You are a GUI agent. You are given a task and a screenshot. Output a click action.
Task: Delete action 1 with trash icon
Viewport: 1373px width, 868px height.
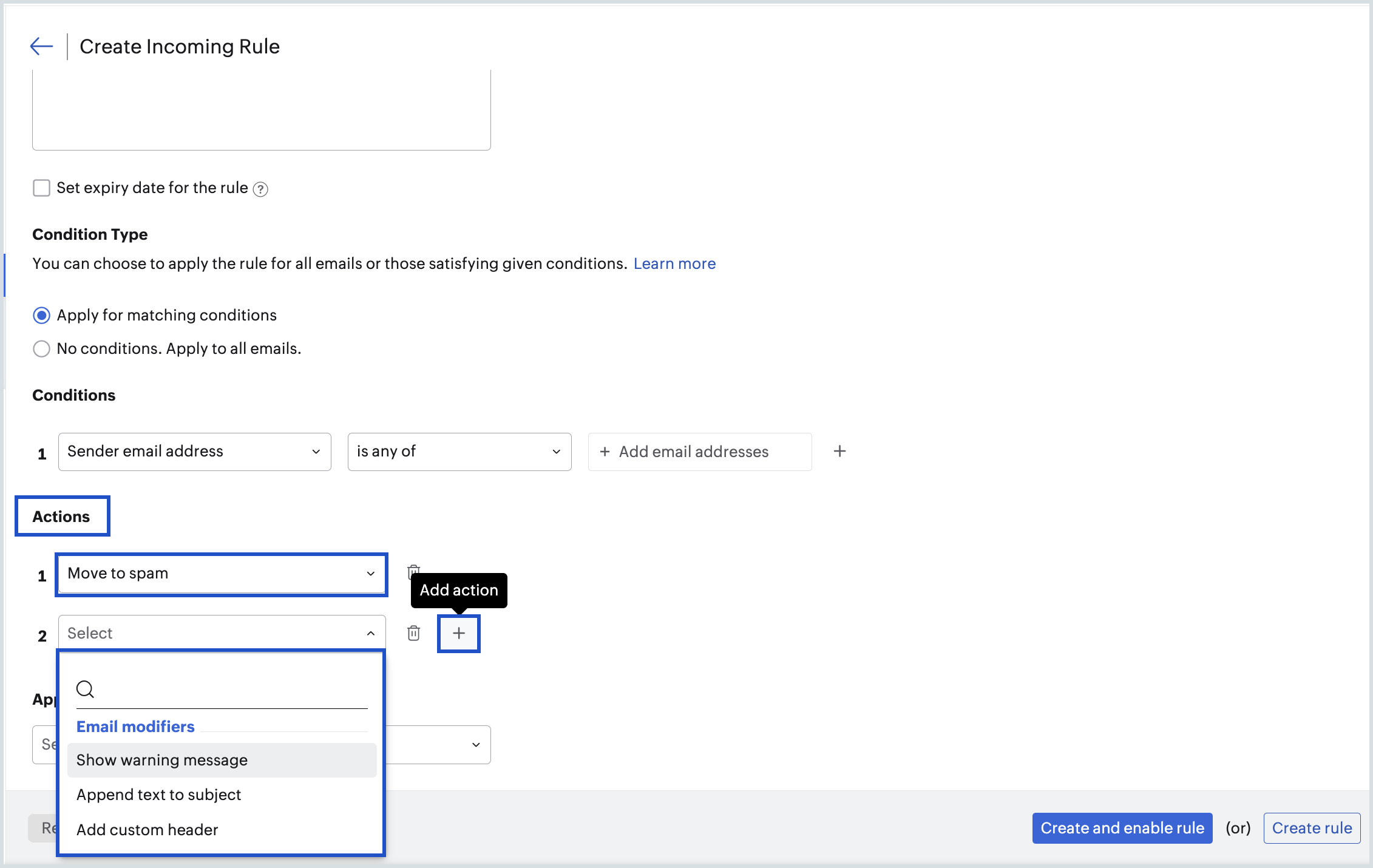[413, 569]
